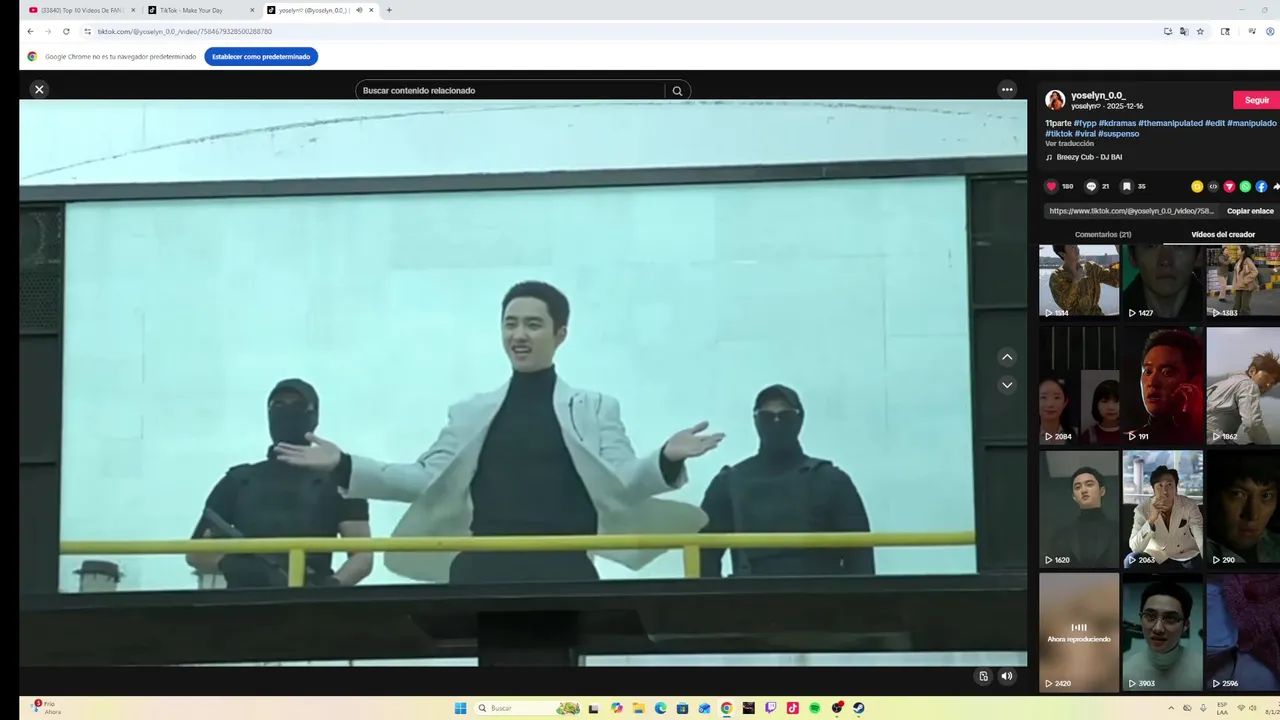Open Twitch from the taskbar
The width and height of the screenshot is (1280, 720).
tap(771, 708)
